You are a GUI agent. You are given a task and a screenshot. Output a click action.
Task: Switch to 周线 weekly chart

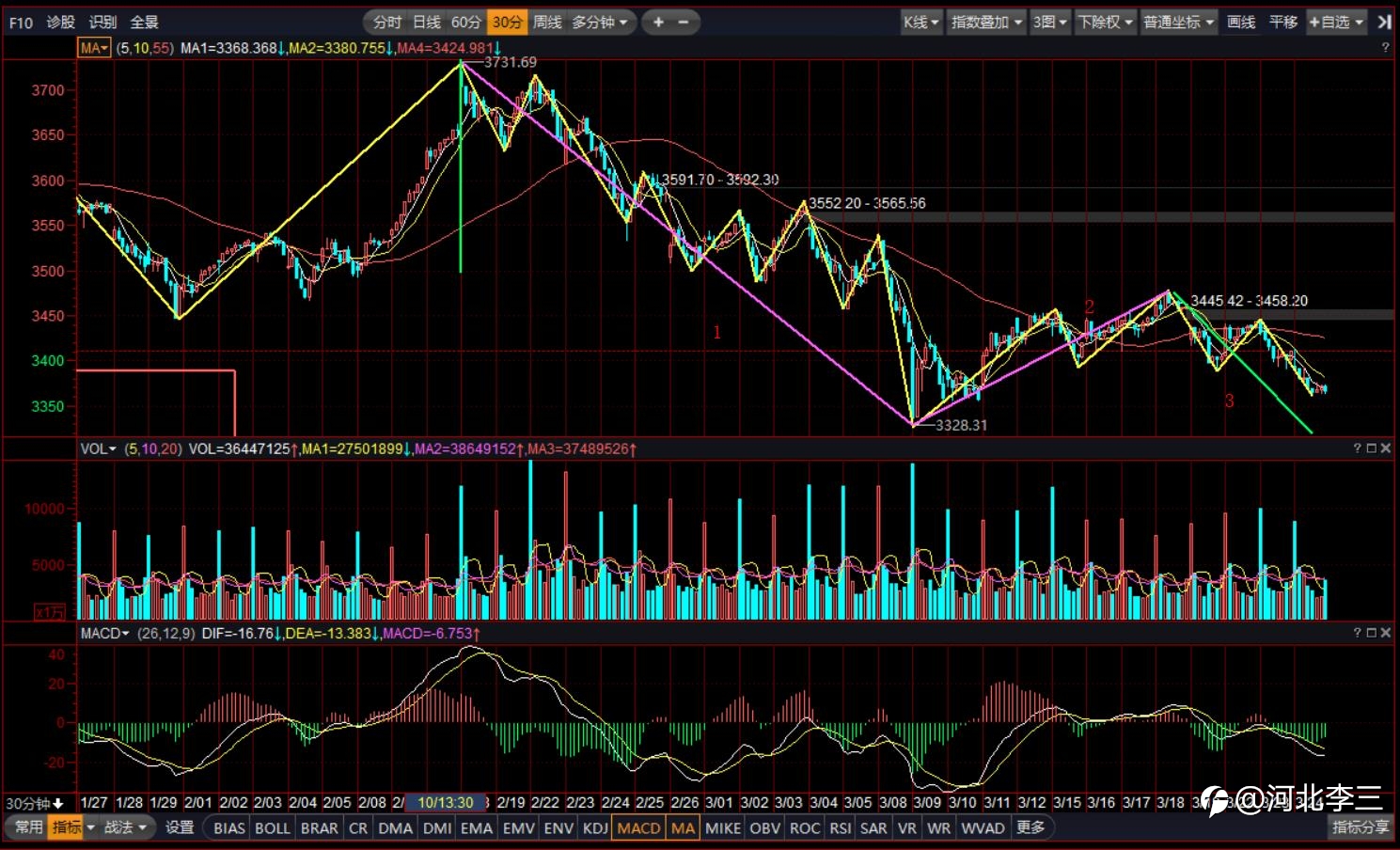tap(547, 22)
